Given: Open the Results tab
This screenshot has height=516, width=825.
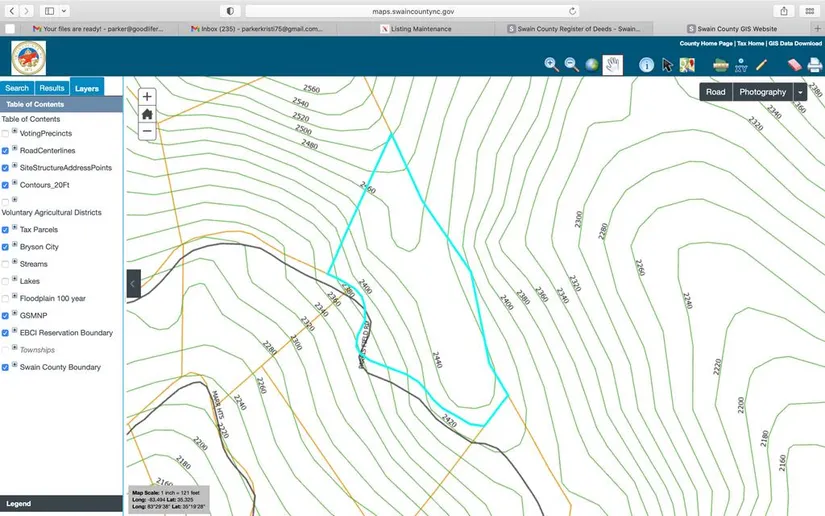Looking at the screenshot, I should point(52,88).
